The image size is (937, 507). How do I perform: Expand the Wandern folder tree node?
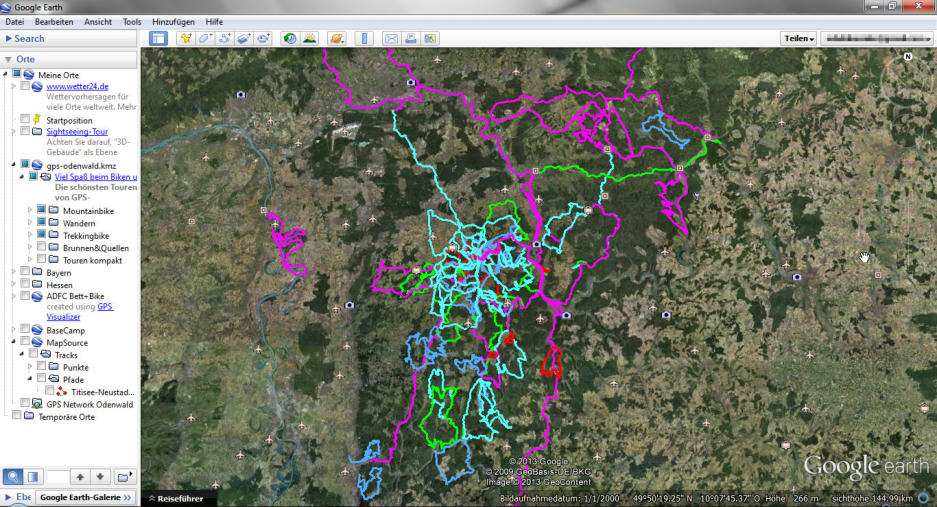click(30, 224)
